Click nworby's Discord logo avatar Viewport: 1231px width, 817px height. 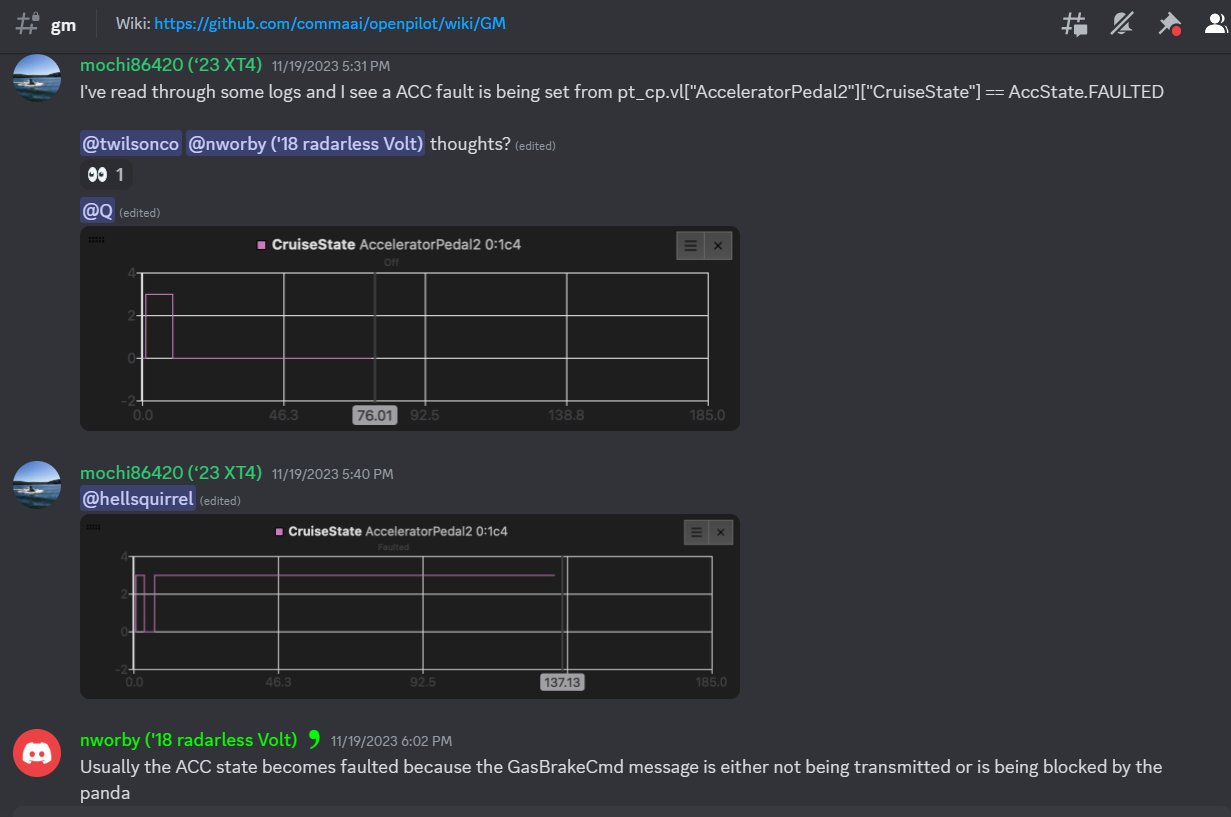click(x=37, y=752)
